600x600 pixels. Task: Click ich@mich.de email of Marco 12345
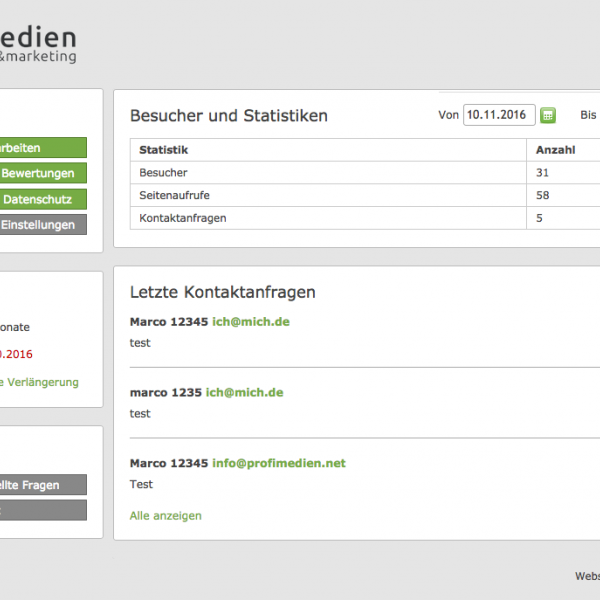point(251,322)
